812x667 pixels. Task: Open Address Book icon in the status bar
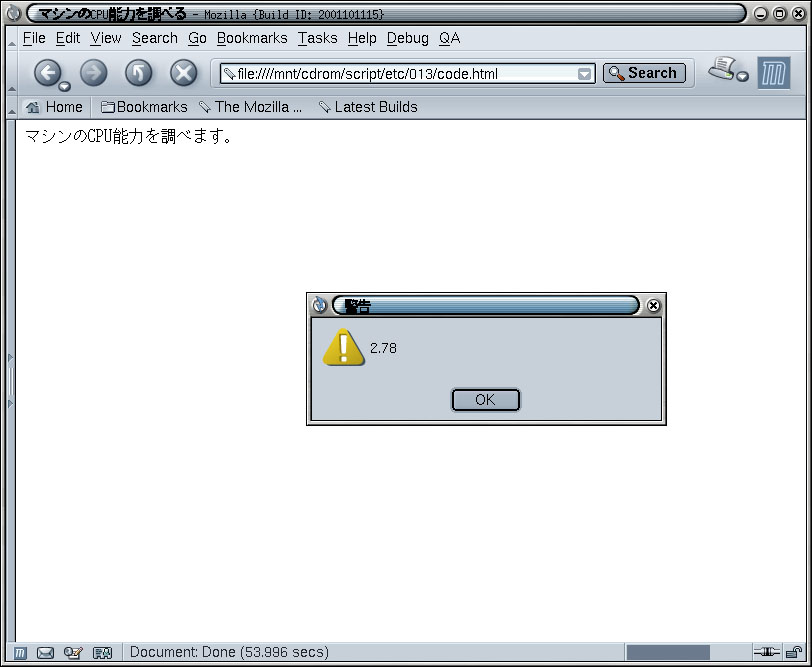click(103, 653)
